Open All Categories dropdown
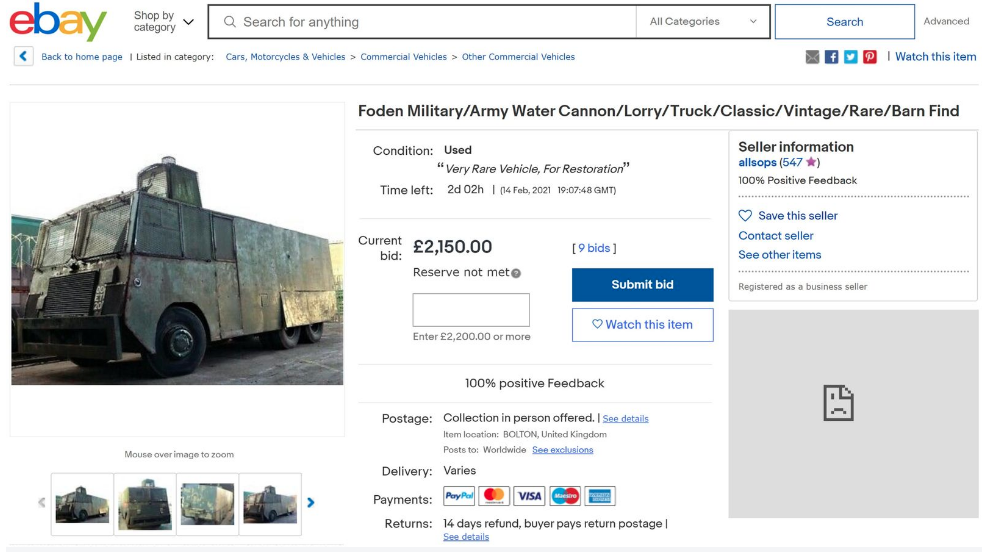This screenshot has height=552, width=1001. 703,22
